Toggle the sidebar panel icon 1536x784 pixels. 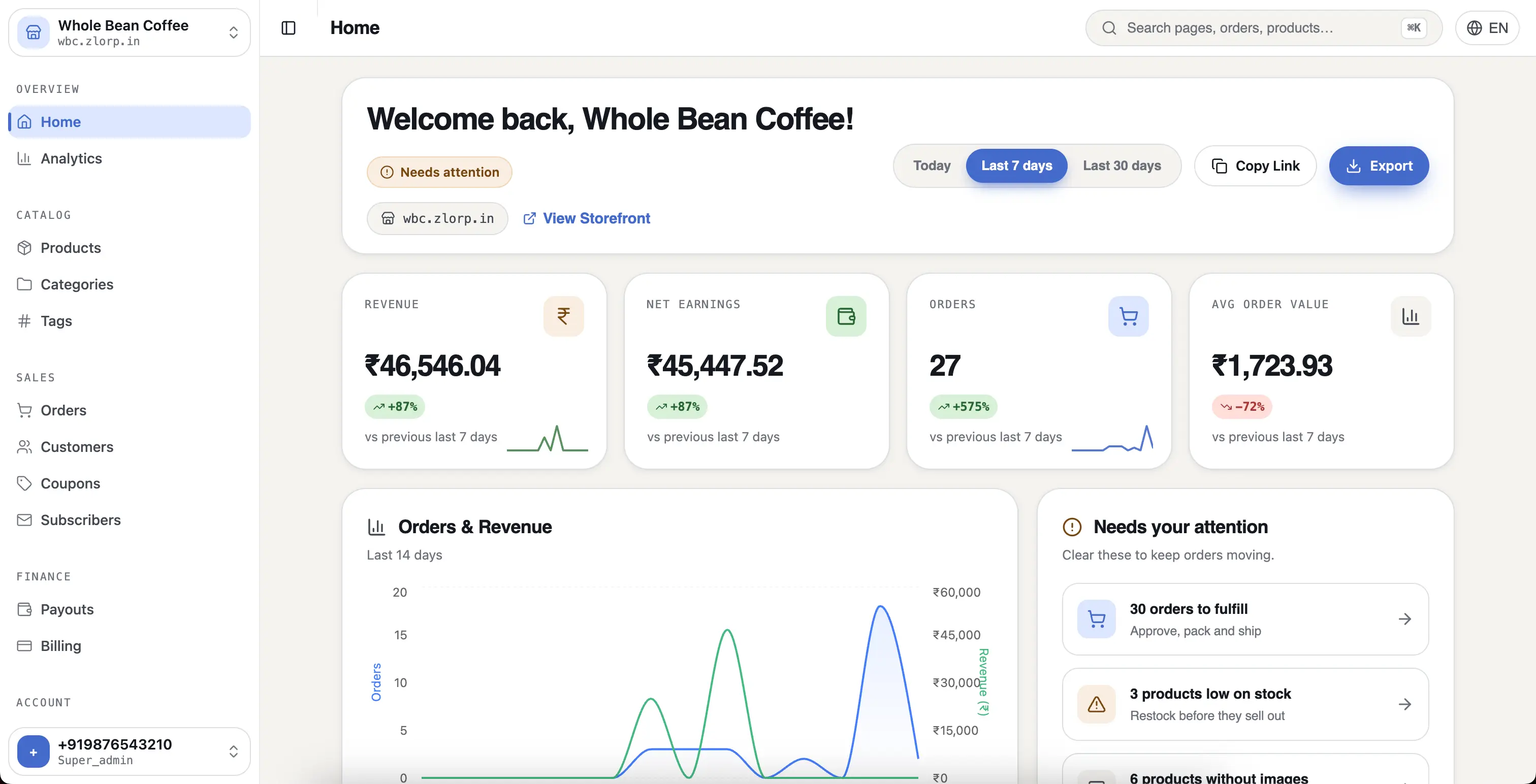[x=288, y=28]
